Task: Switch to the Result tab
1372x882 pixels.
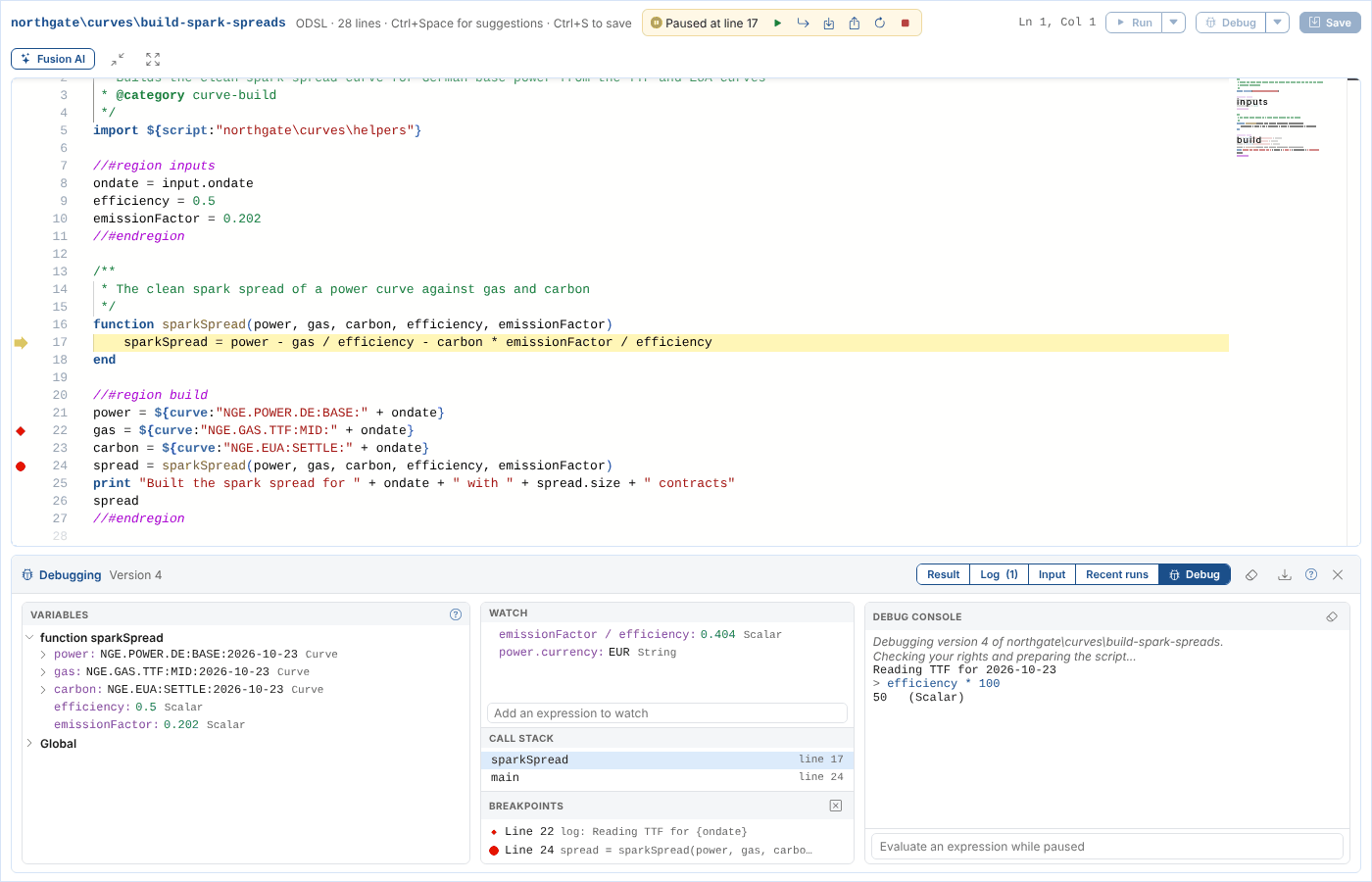Action: pos(944,575)
